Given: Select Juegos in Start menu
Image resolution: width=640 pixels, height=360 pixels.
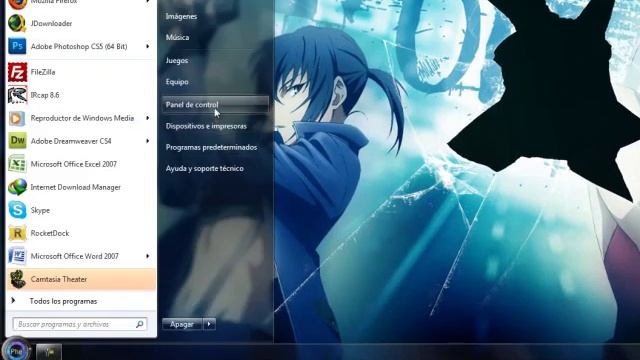Looking at the screenshot, I should [177, 60].
